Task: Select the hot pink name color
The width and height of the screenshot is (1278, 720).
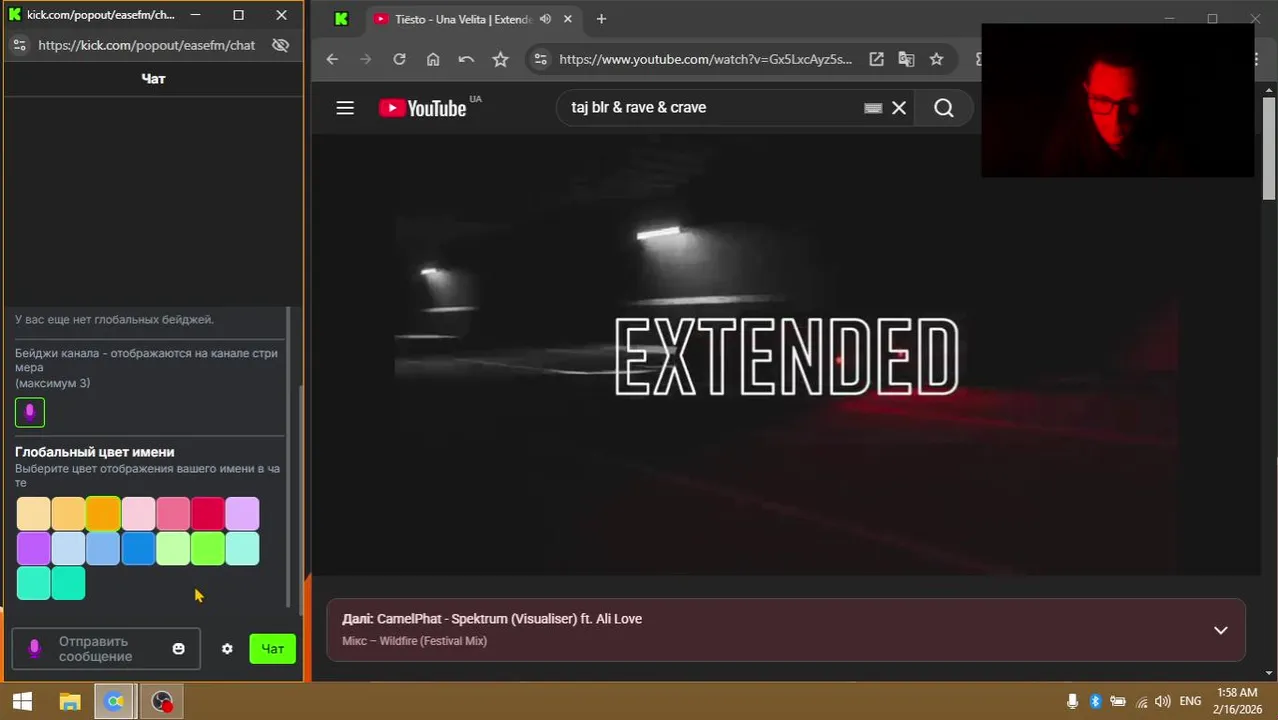Action: 173,514
